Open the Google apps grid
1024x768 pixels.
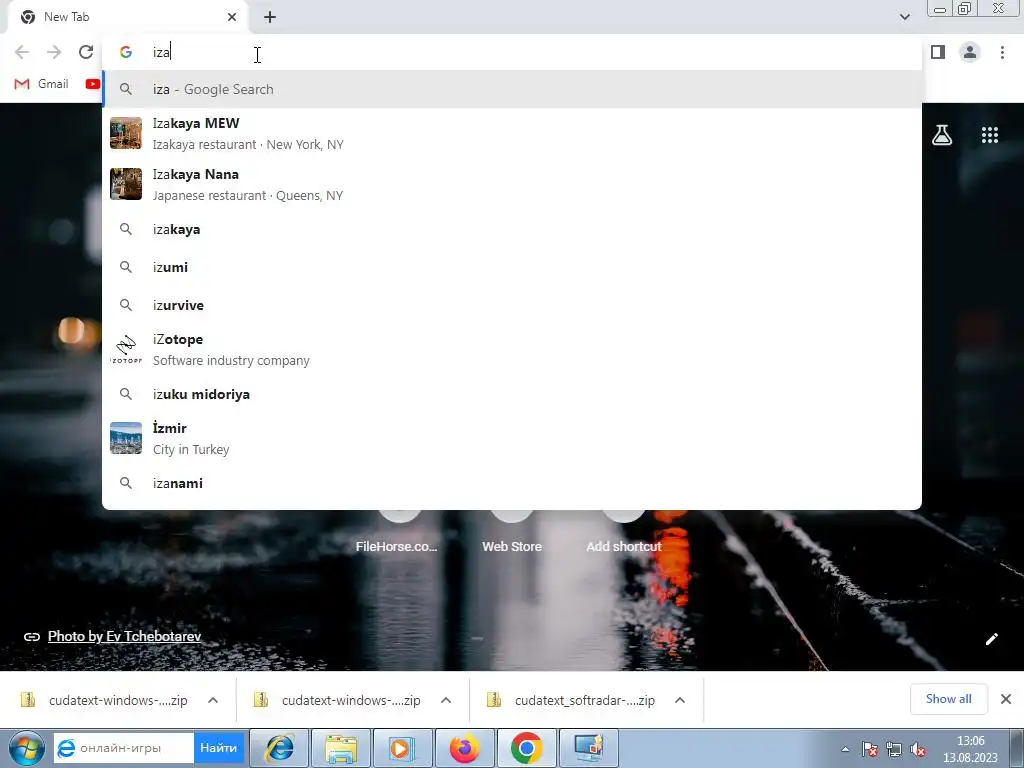pyautogui.click(x=989, y=135)
